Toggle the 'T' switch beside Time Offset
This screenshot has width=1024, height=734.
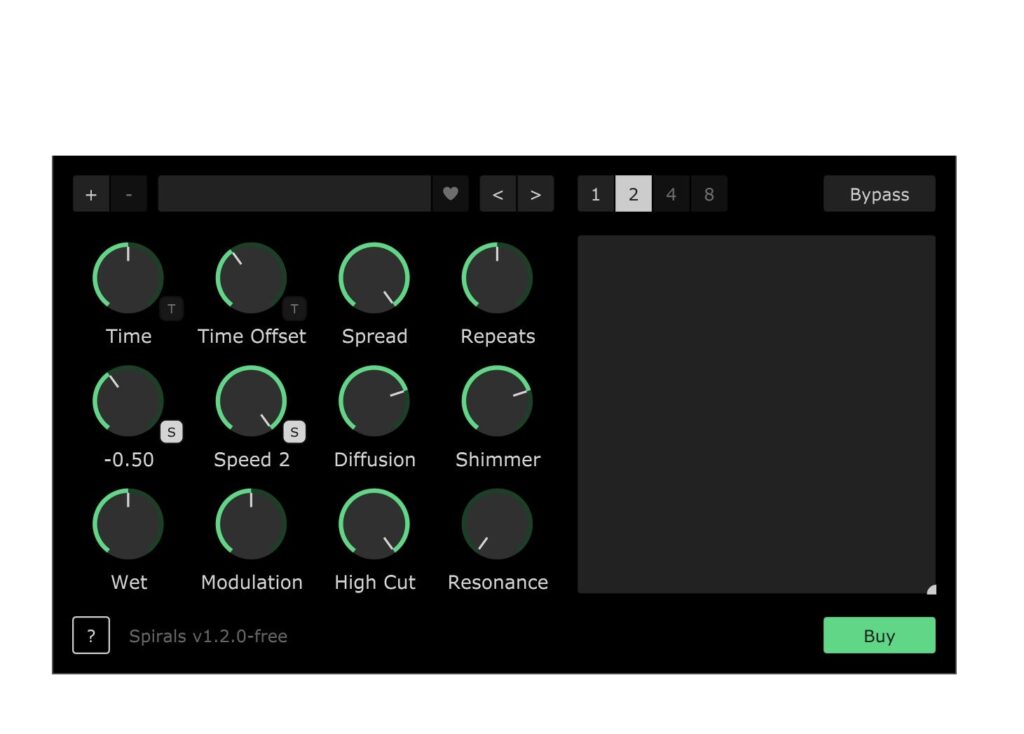[295, 309]
